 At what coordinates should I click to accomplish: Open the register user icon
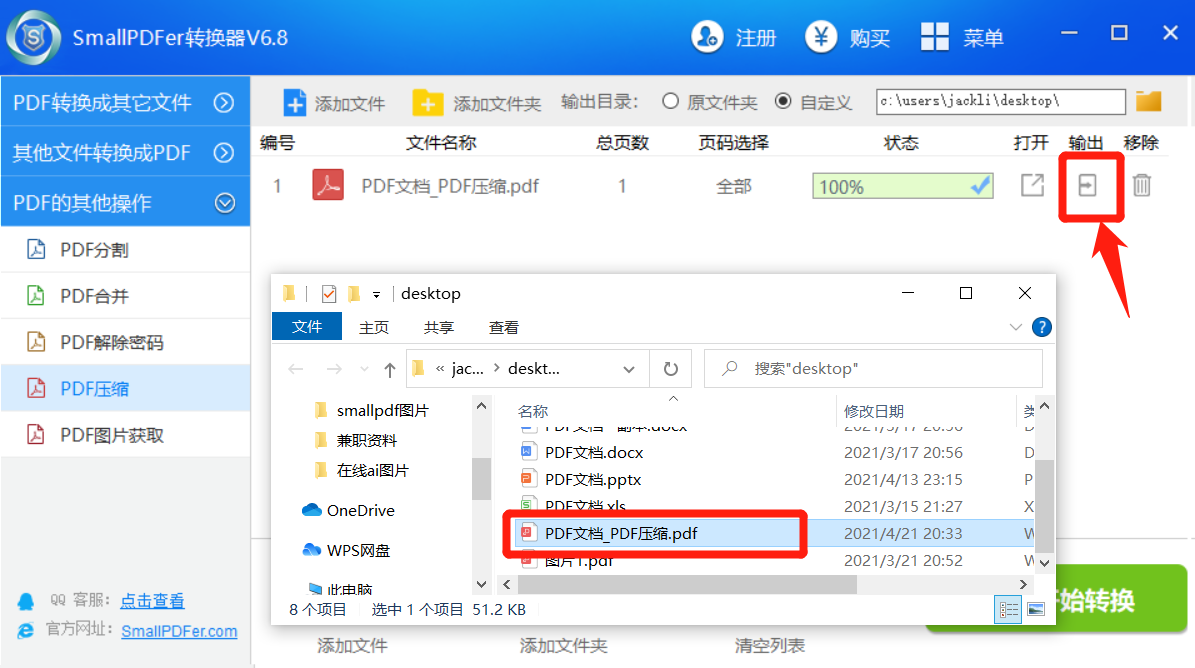(x=707, y=38)
